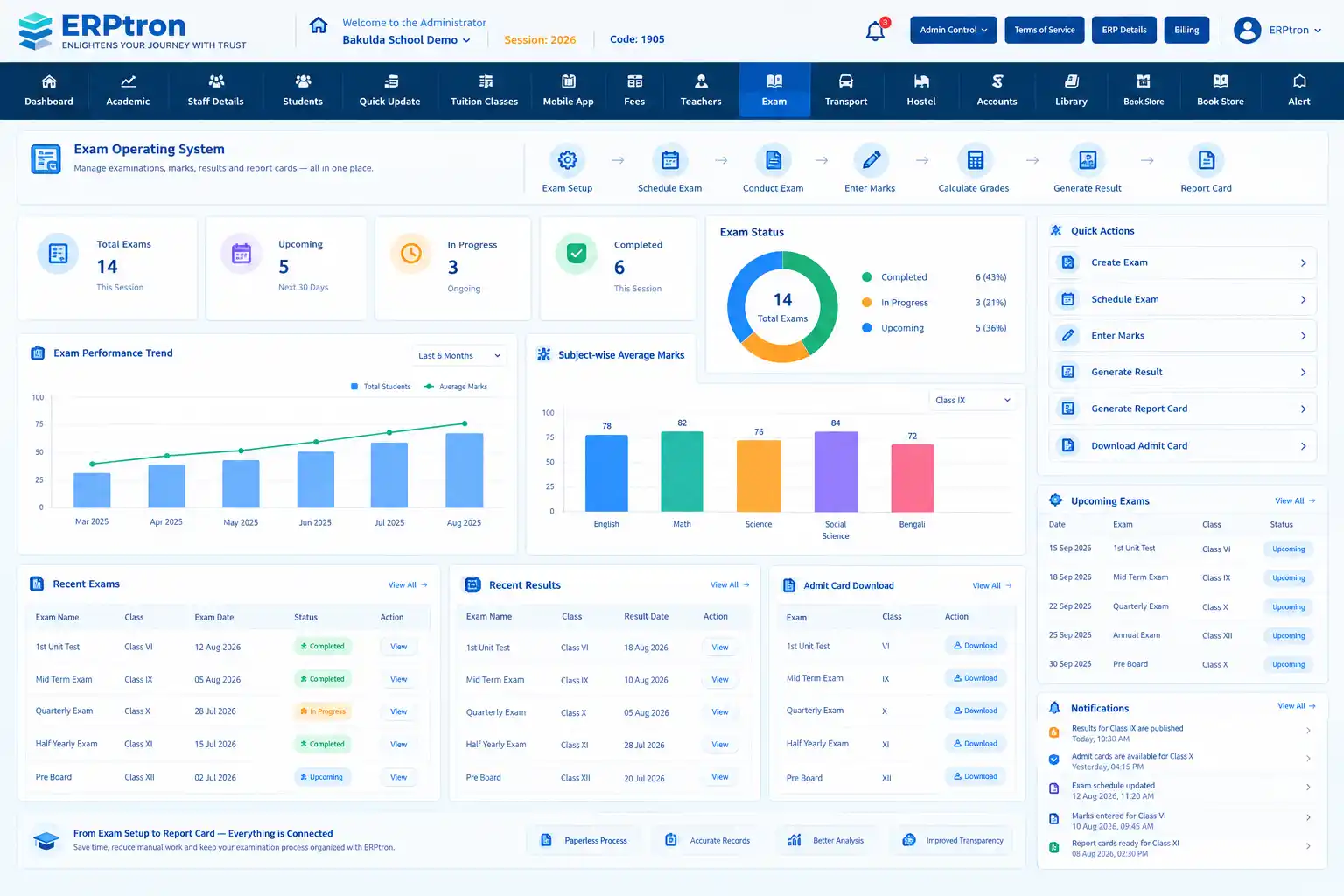Click the Terms of Service button
The width and height of the screenshot is (1344, 896).
(x=1045, y=30)
